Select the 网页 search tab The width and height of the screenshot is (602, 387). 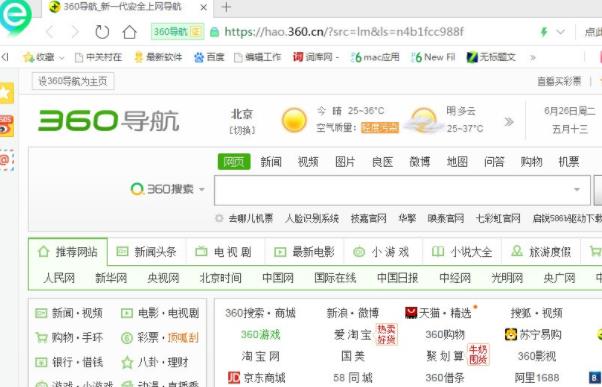click(234, 162)
